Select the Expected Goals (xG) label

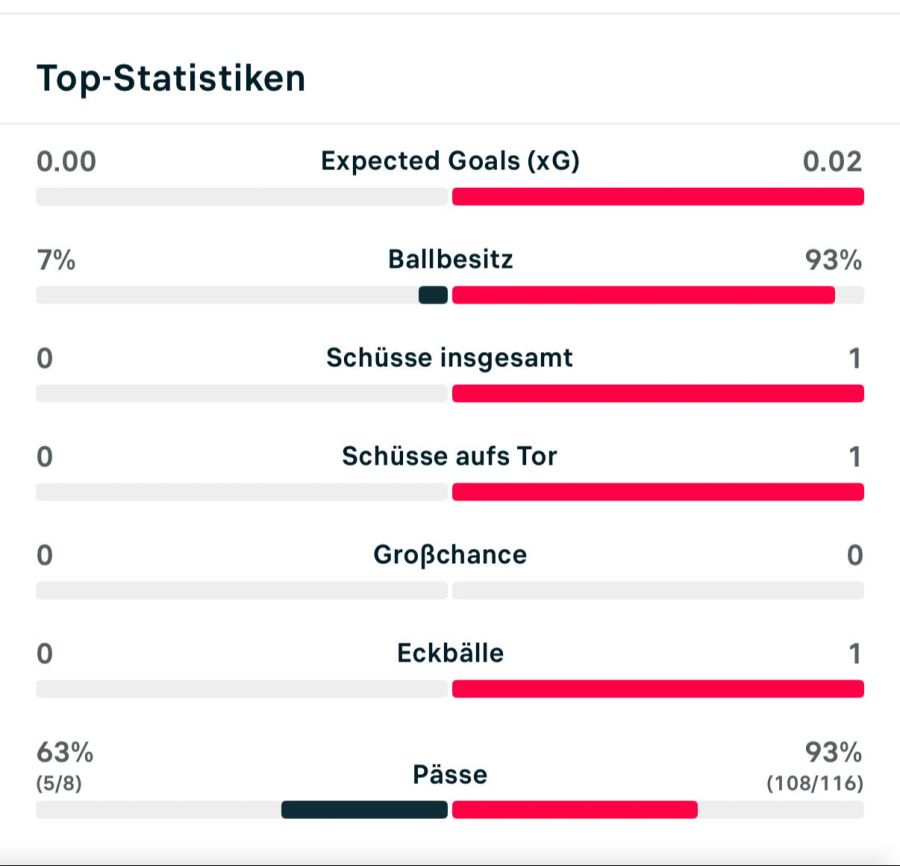point(450,161)
